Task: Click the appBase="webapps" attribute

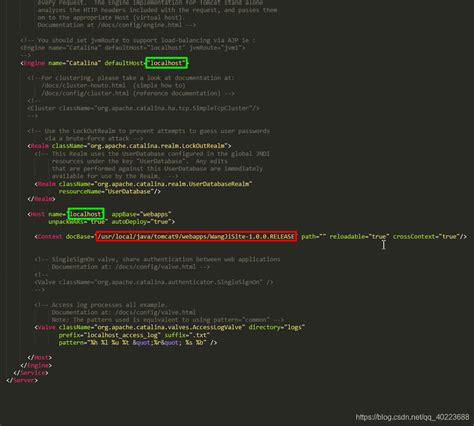Action: [x=141, y=214]
